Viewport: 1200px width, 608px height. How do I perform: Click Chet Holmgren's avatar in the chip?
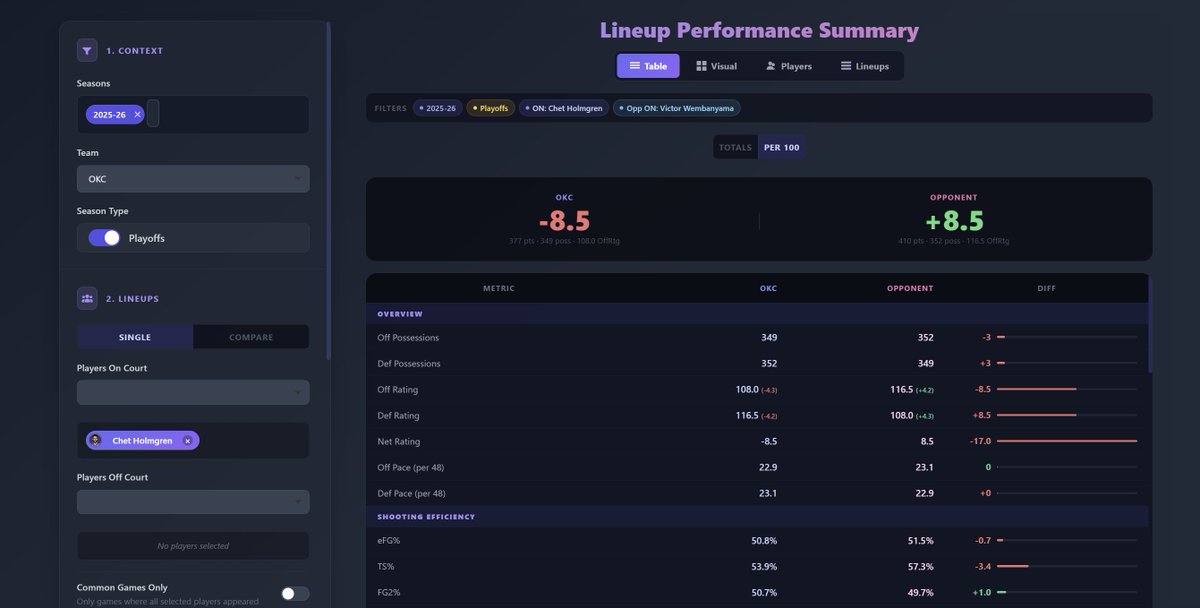[96, 441]
